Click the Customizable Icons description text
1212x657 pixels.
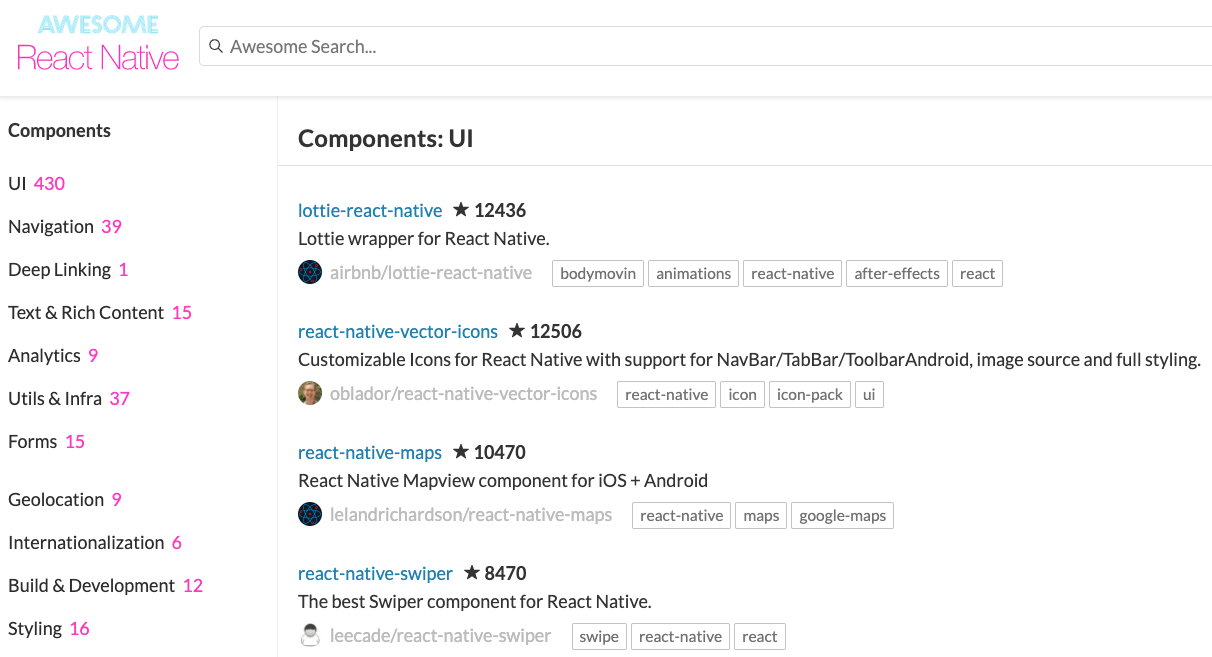point(749,360)
